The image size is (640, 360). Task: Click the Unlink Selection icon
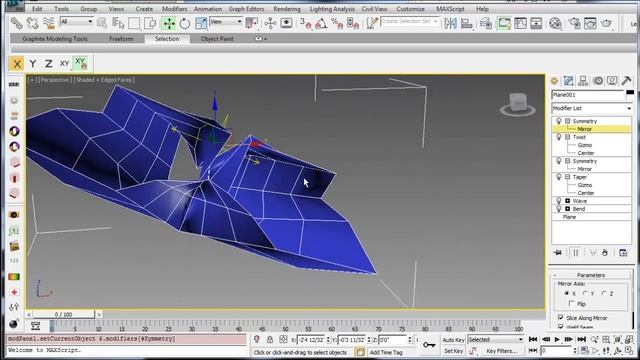[x=33, y=23]
